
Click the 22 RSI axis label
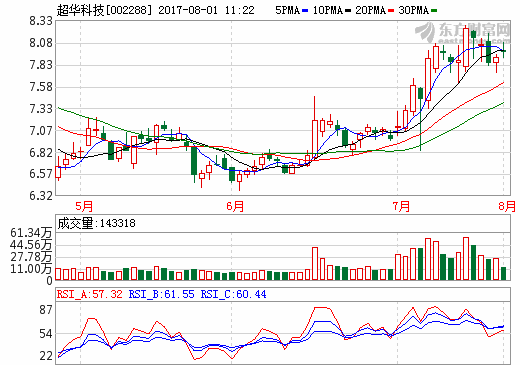coord(46,356)
